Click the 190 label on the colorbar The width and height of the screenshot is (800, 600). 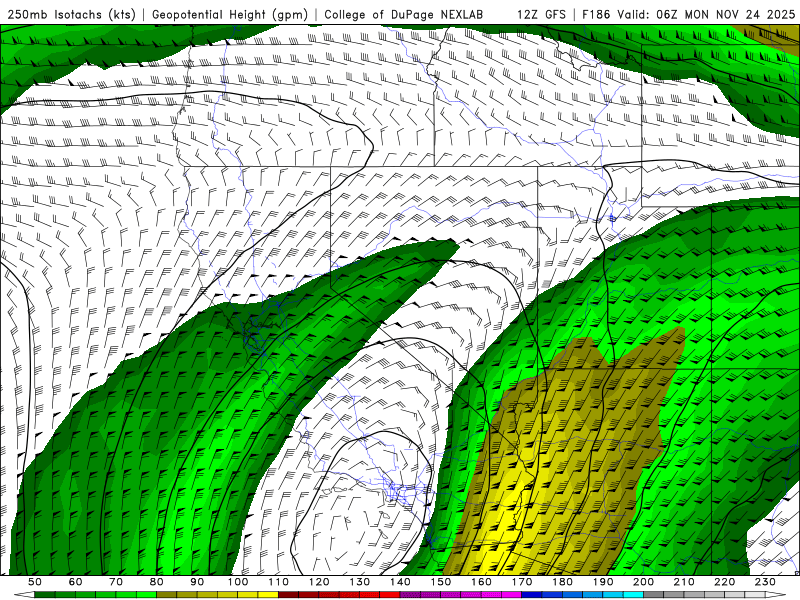[x=603, y=582]
